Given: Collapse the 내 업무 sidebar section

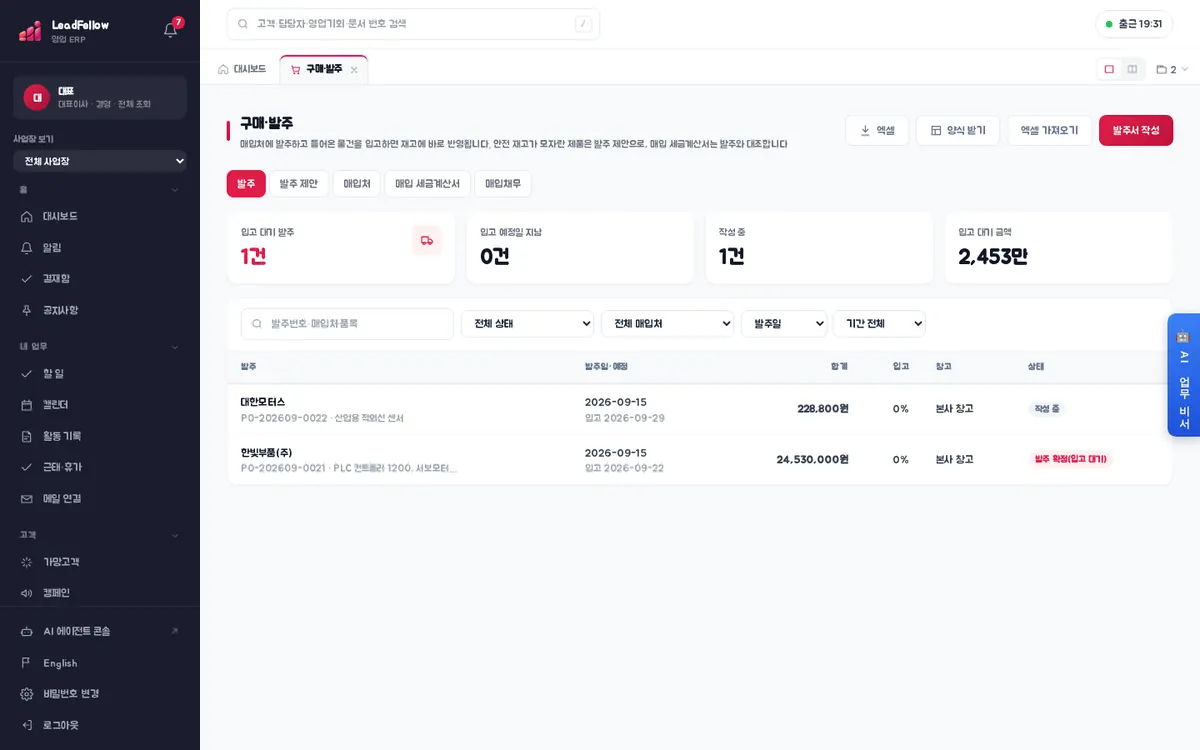Looking at the screenshot, I should (175, 347).
